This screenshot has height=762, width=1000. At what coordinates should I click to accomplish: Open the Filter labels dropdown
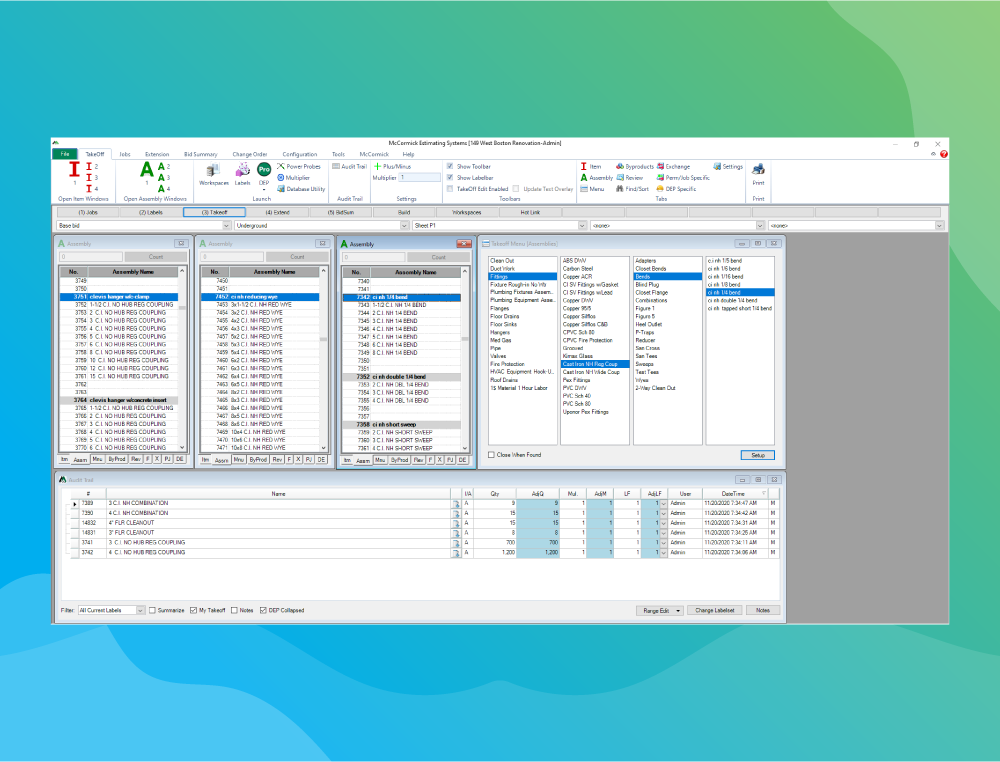coord(142,609)
